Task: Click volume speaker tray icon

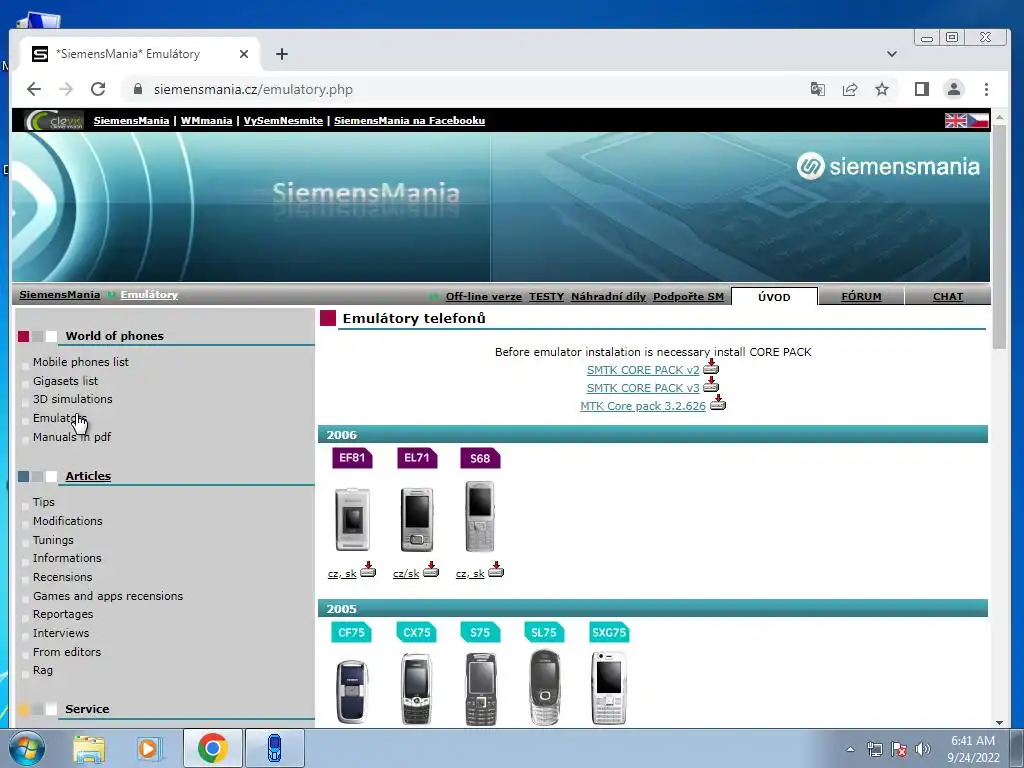Action: click(x=923, y=749)
